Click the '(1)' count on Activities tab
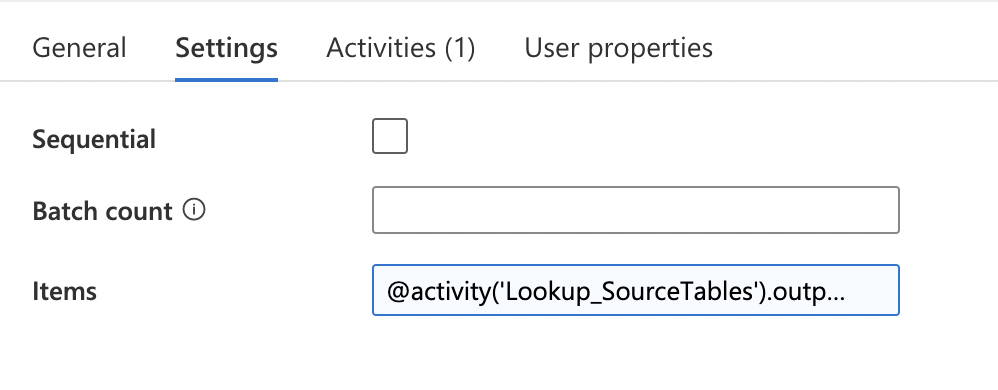Viewport: 998px width, 390px height. click(x=460, y=48)
